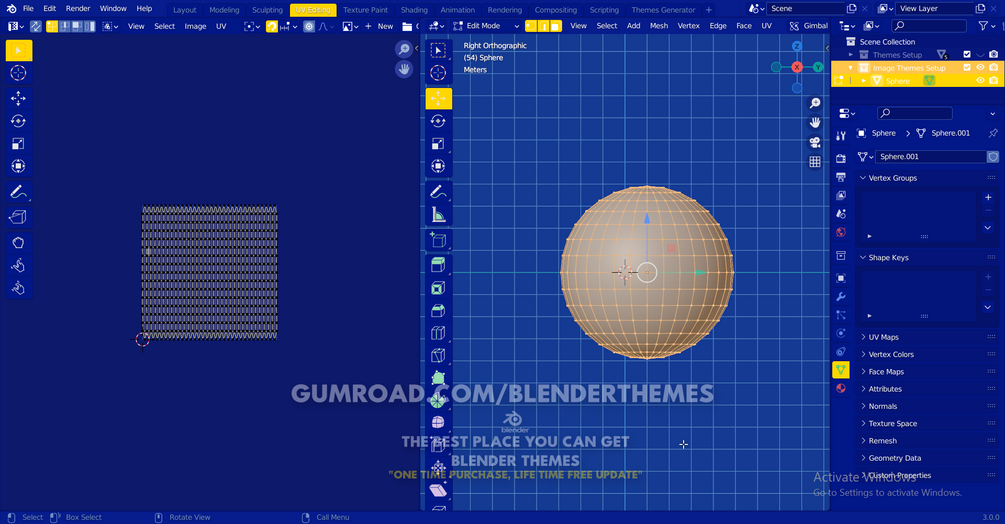
Task: Hide Image Themes Setup with eye icon
Action: pyautogui.click(x=980, y=67)
